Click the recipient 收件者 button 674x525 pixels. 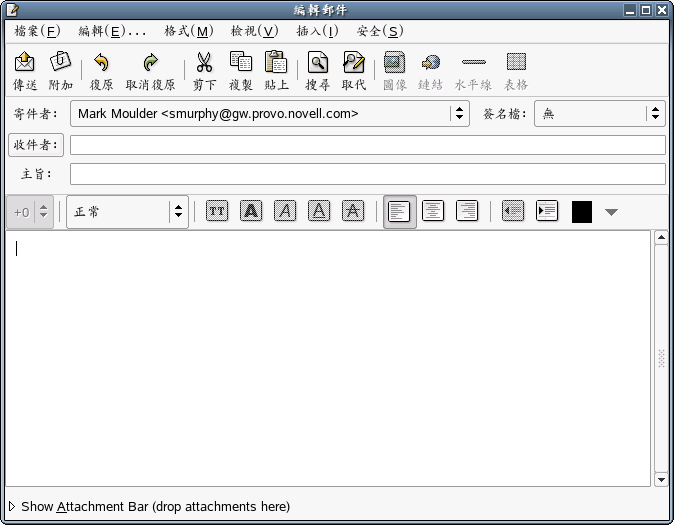point(36,145)
